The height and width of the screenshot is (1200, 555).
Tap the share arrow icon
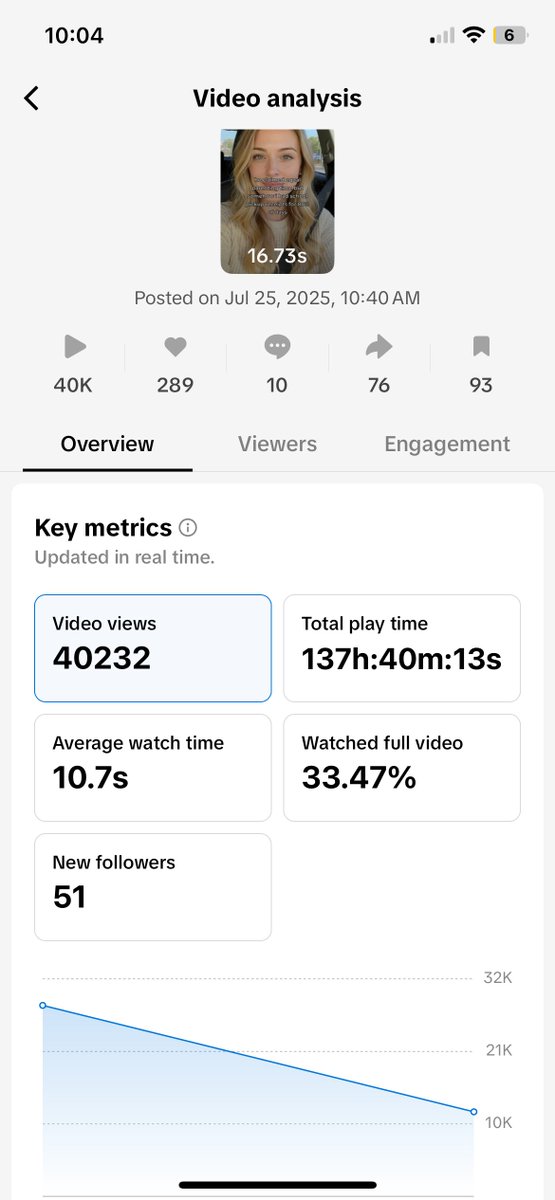[x=379, y=347]
